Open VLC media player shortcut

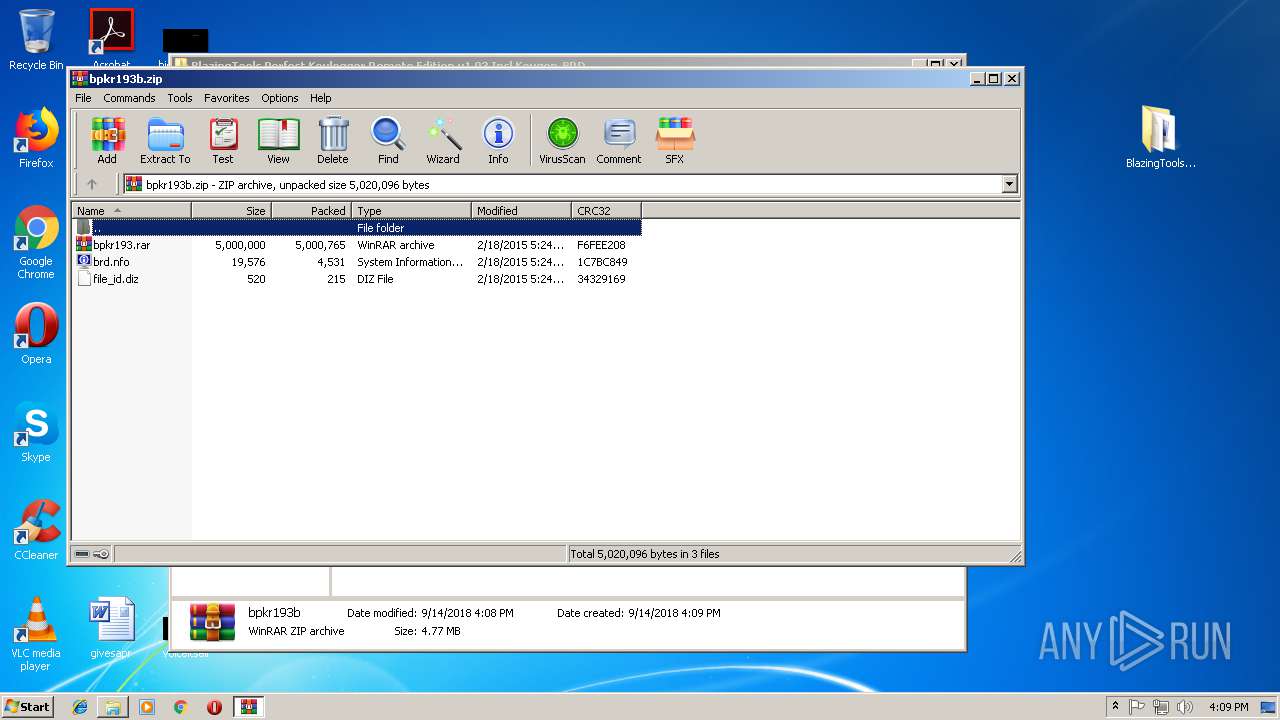pyautogui.click(x=36, y=634)
